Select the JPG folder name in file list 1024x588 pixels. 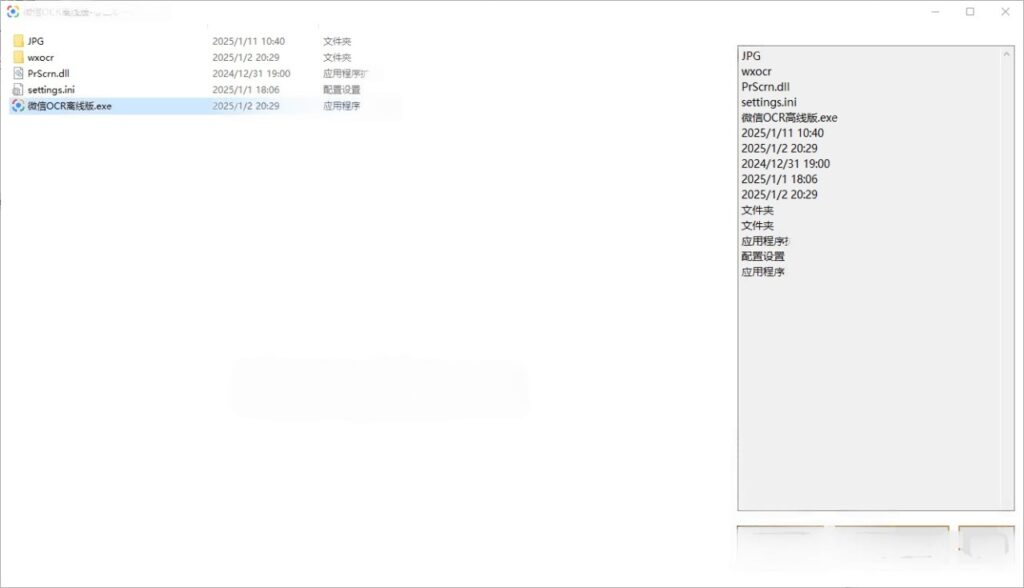pyautogui.click(x=36, y=41)
